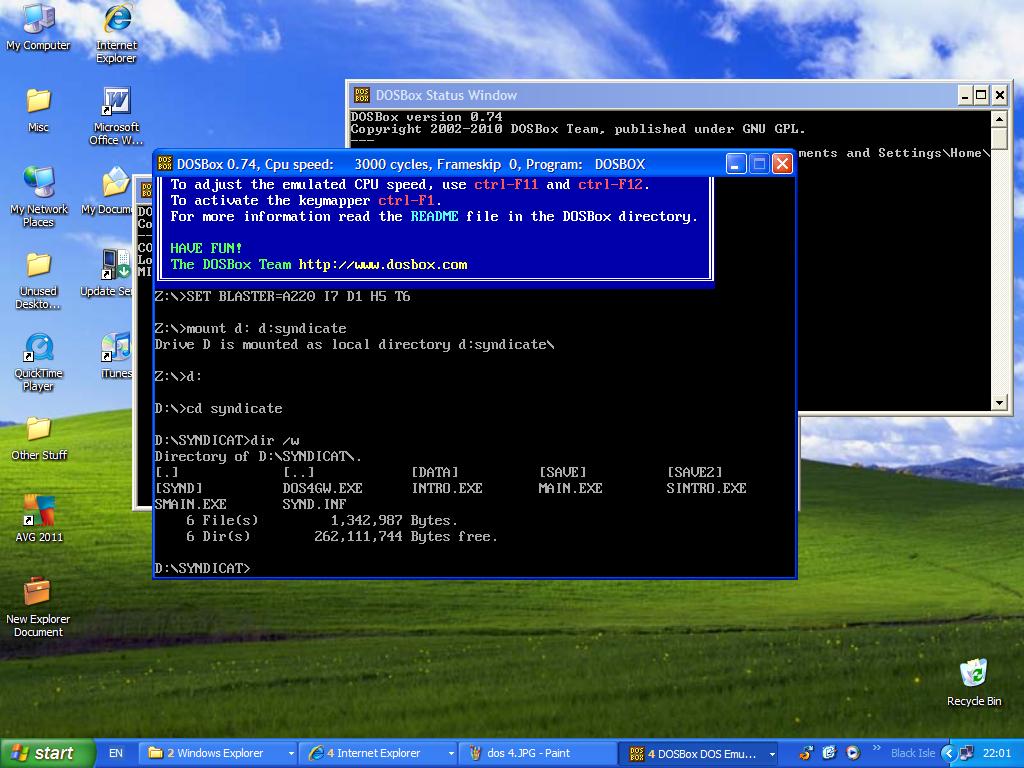Open Unused Desktop folder icon

(38, 280)
